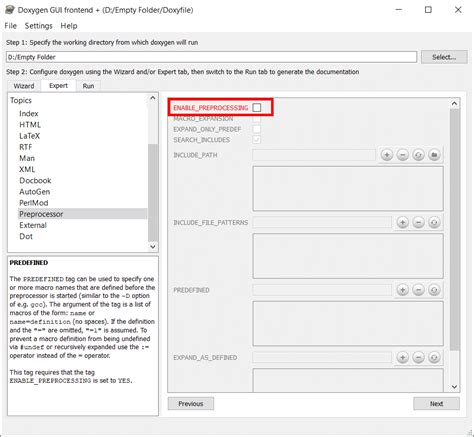
Task: Click settings panel scroll-up arrow
Action: [x=454, y=104]
